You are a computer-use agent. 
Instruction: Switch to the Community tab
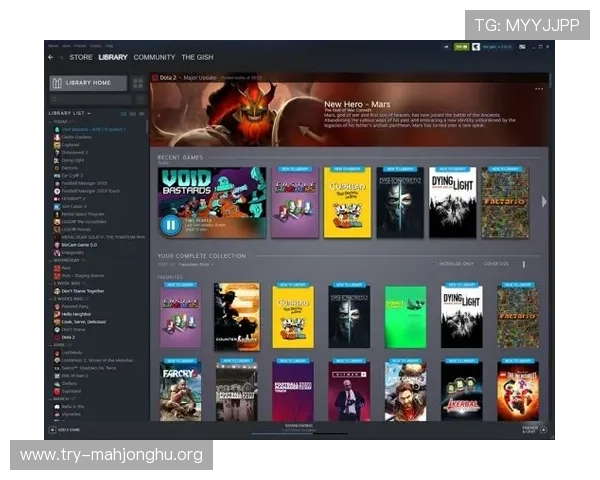tap(154, 57)
